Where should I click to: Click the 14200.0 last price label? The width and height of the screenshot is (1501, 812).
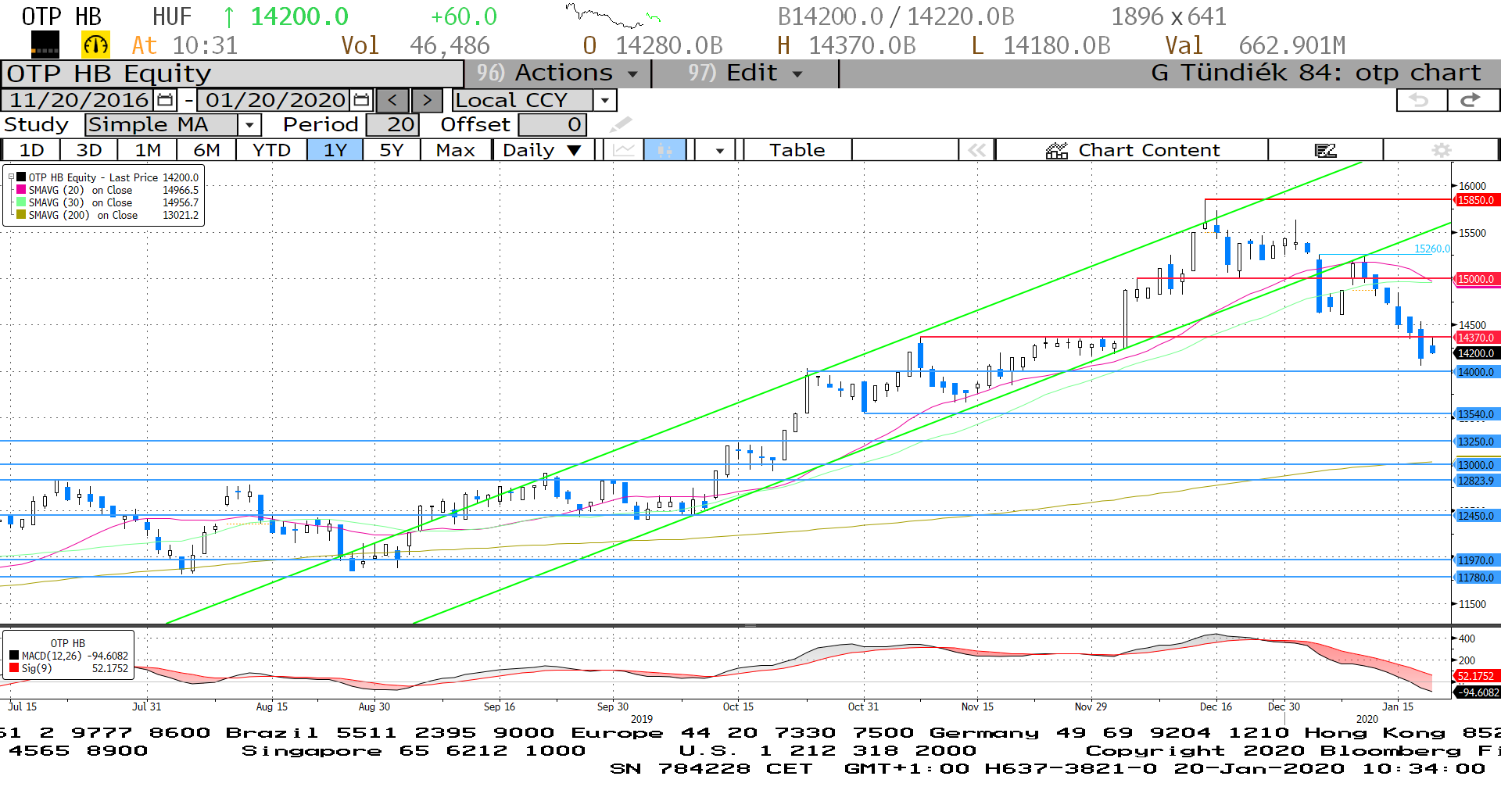point(1476,353)
